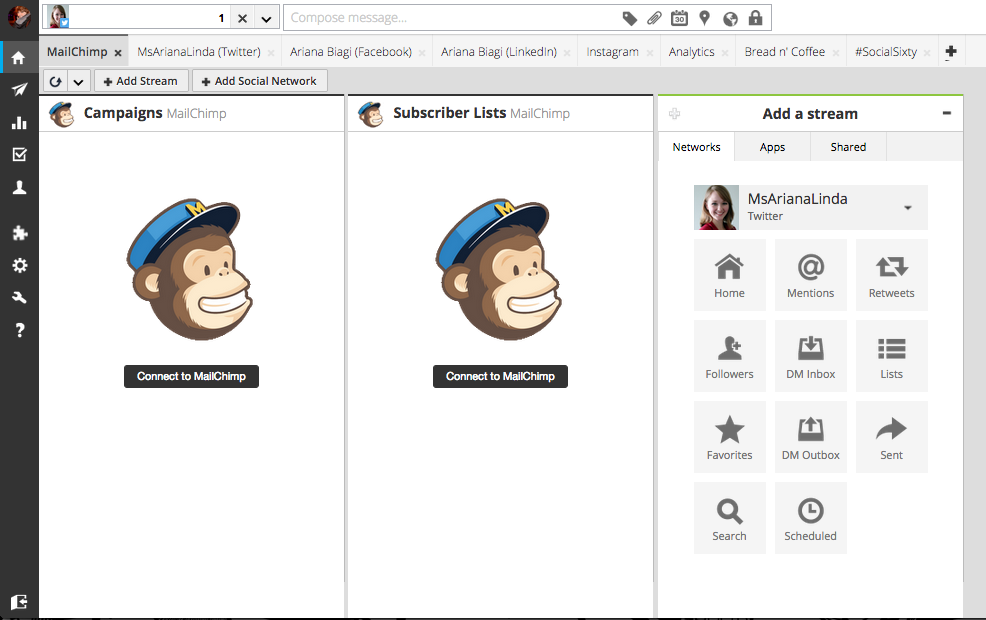Add a Scheduled stream
Screen dimensions: 986x620
pyautogui.click(x=811, y=518)
